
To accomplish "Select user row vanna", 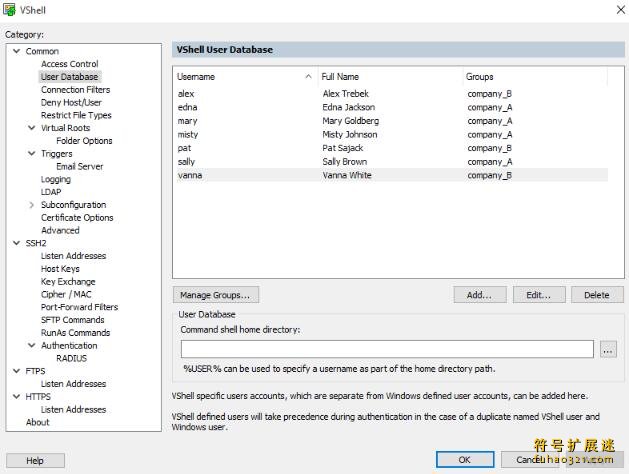I will 391,175.
